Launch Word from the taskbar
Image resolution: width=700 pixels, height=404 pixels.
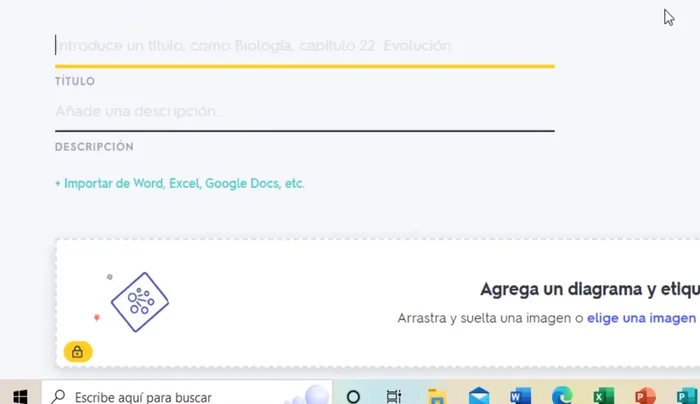[x=521, y=396]
